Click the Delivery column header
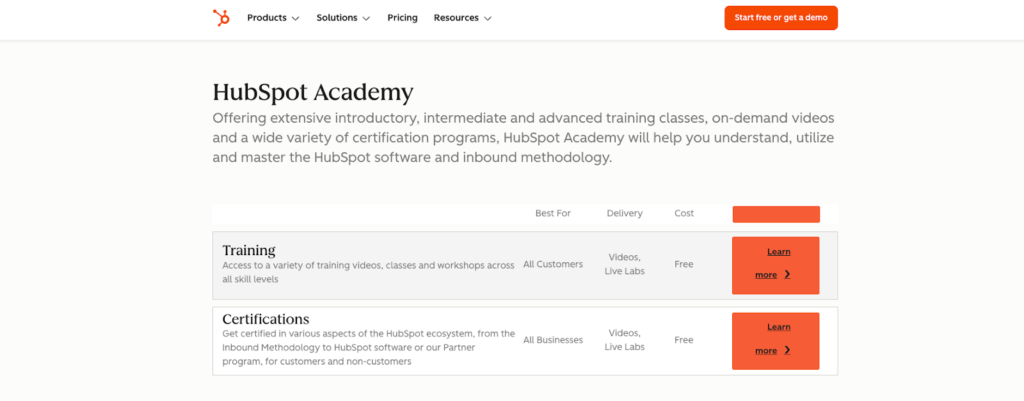The height and width of the screenshot is (401, 1024). pyautogui.click(x=624, y=213)
